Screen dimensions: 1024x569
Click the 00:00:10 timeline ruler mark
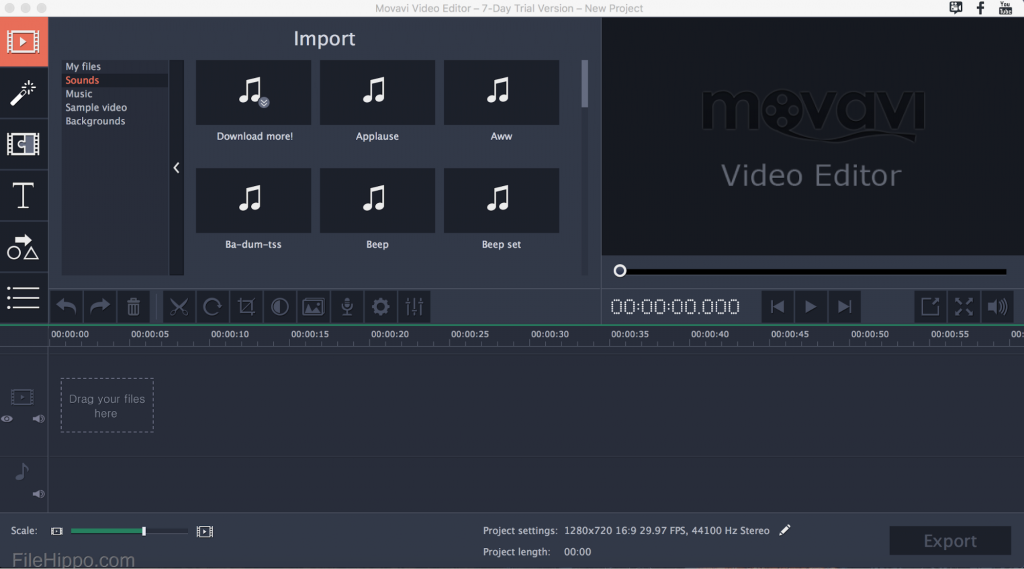point(230,334)
